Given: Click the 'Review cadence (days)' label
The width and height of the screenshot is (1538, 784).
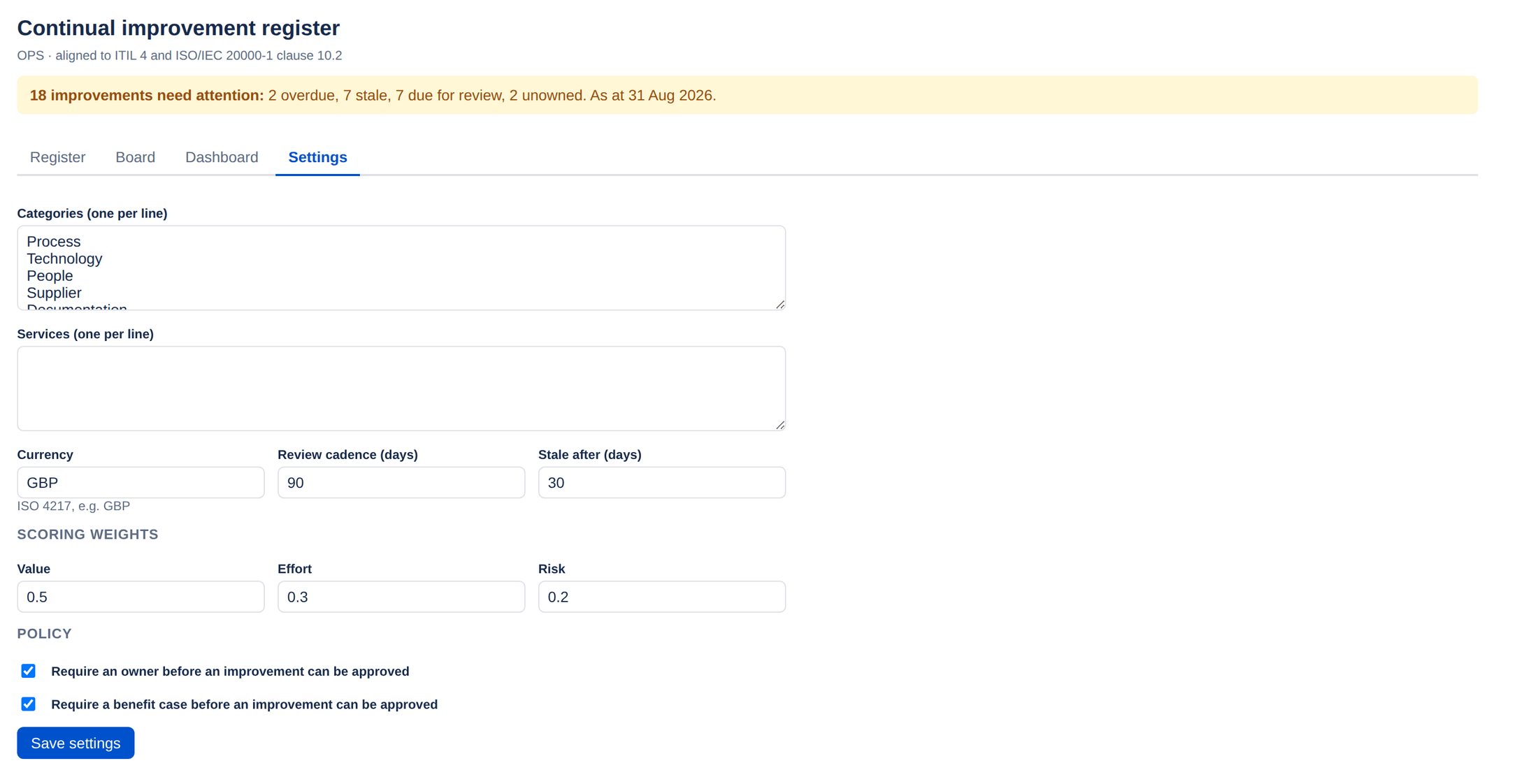Looking at the screenshot, I should tap(347, 455).
